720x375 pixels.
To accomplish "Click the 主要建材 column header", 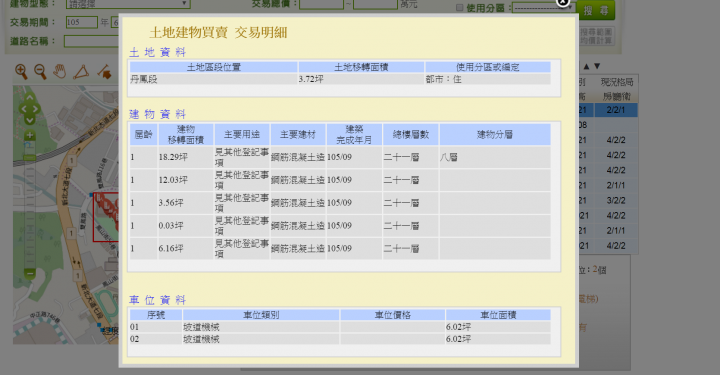I will tap(298, 134).
